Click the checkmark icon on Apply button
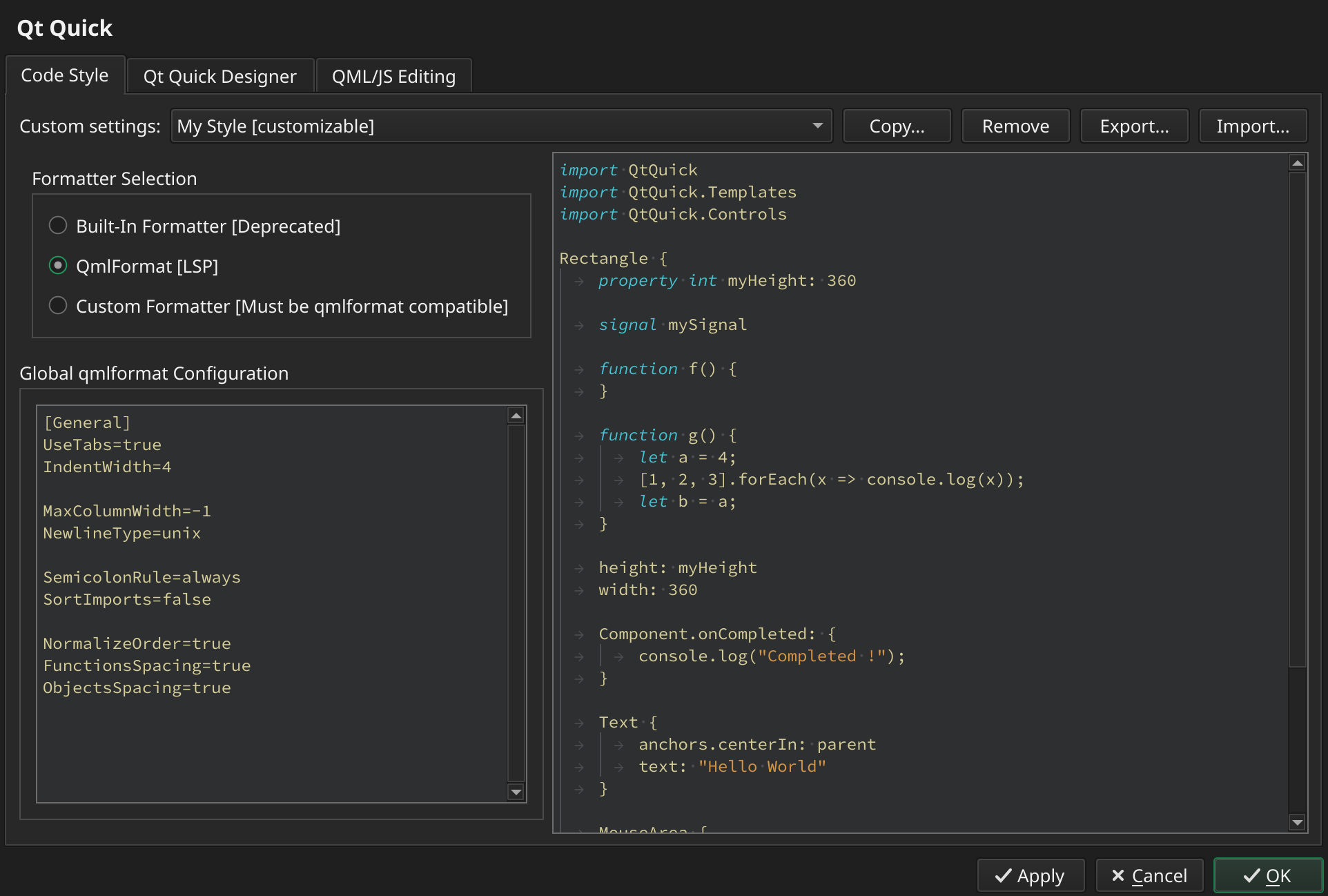 1003,876
